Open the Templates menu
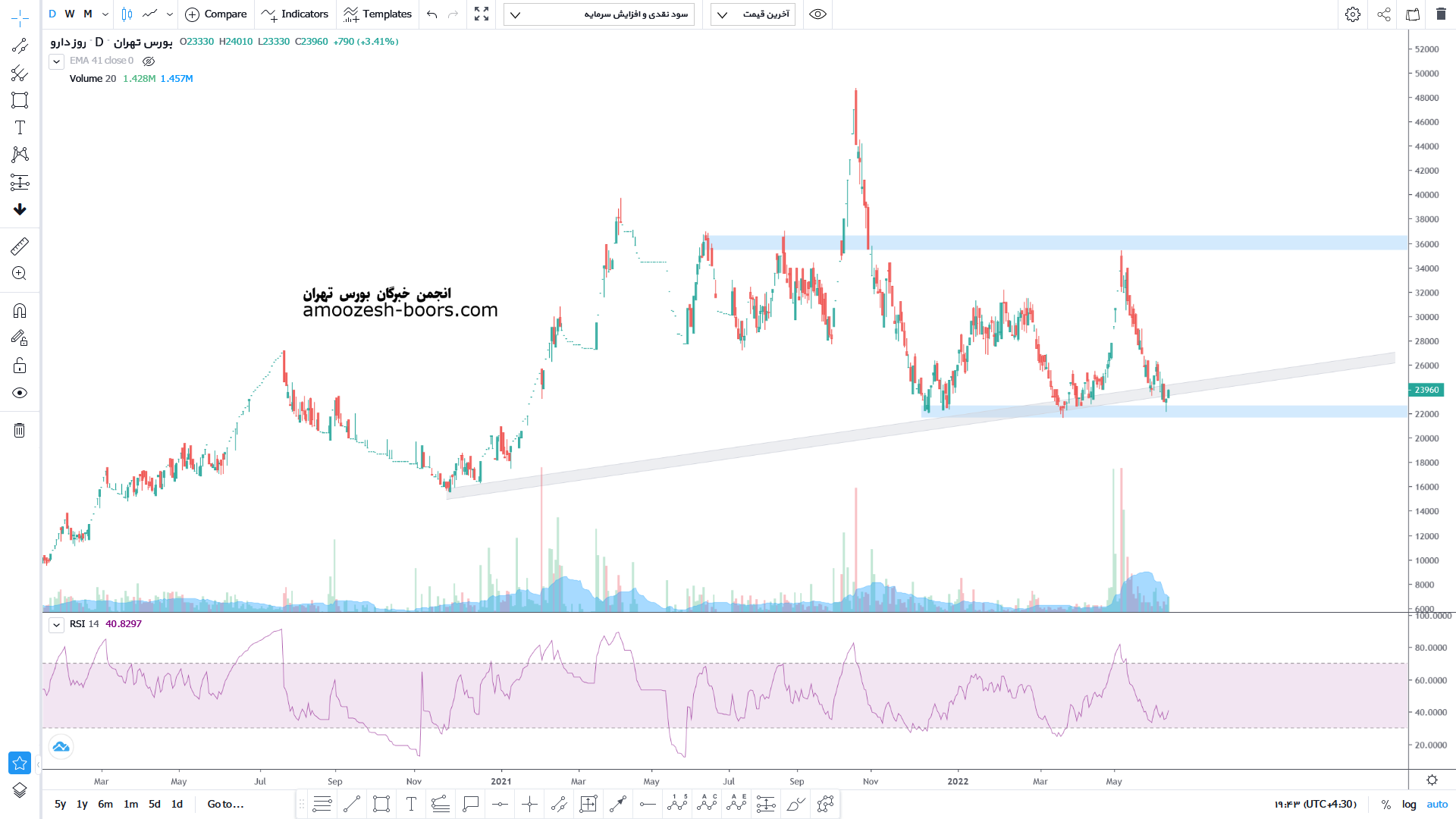The width and height of the screenshot is (1456, 819). point(378,14)
